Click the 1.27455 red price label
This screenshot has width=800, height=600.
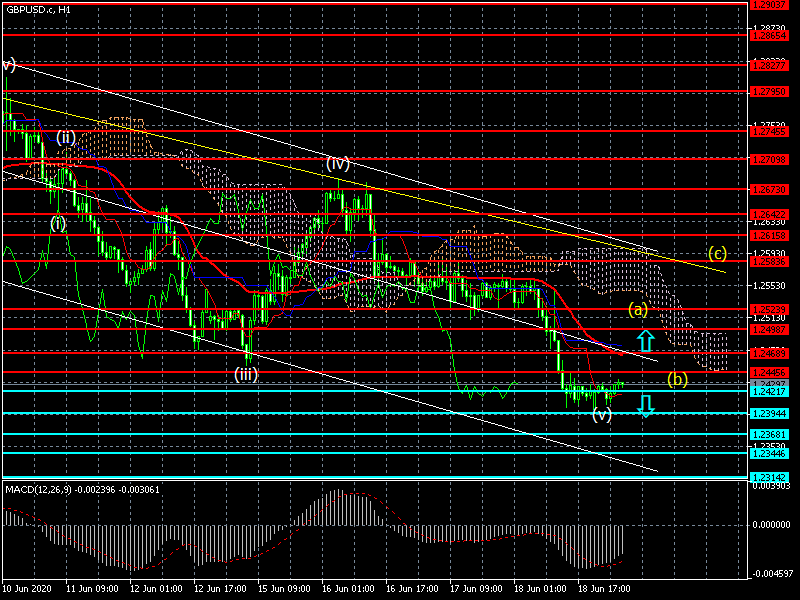click(x=768, y=132)
